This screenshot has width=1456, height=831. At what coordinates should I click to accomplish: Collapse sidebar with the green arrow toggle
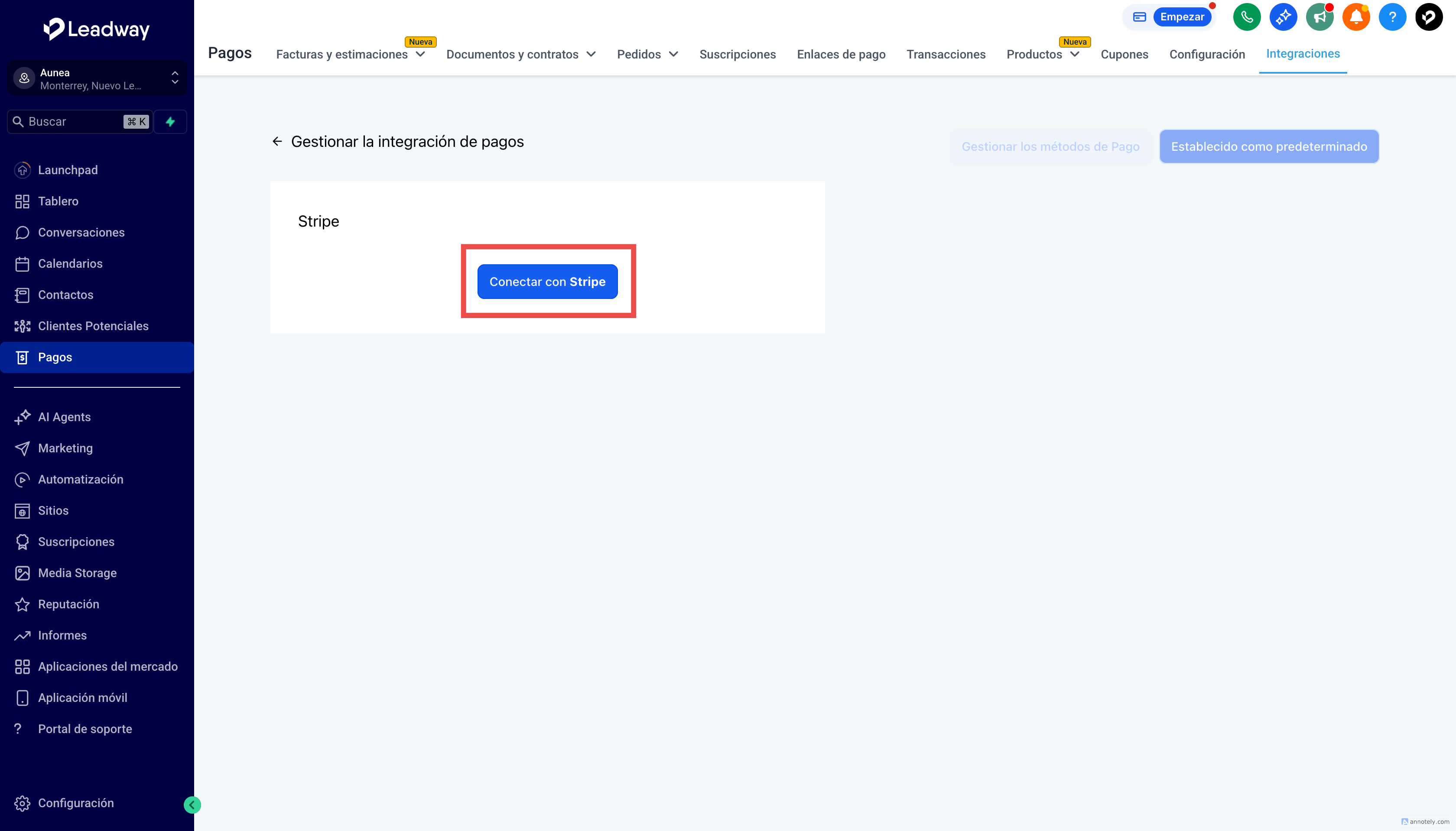(x=192, y=805)
